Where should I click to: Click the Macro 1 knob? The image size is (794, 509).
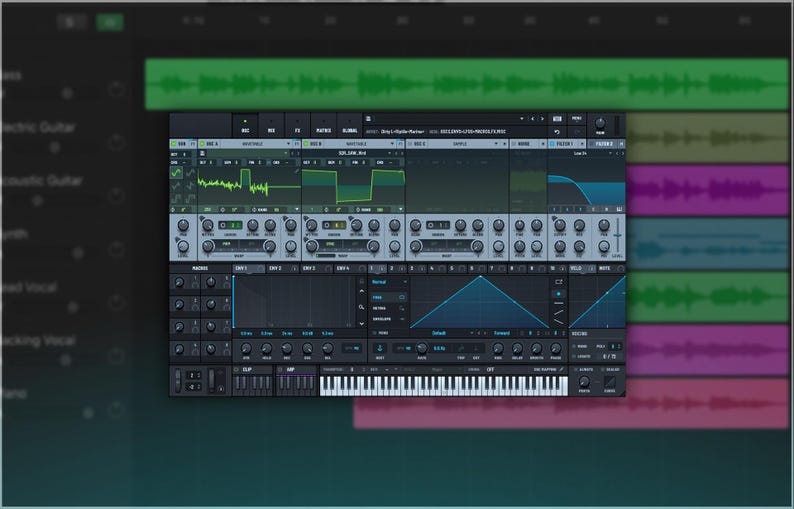click(179, 282)
